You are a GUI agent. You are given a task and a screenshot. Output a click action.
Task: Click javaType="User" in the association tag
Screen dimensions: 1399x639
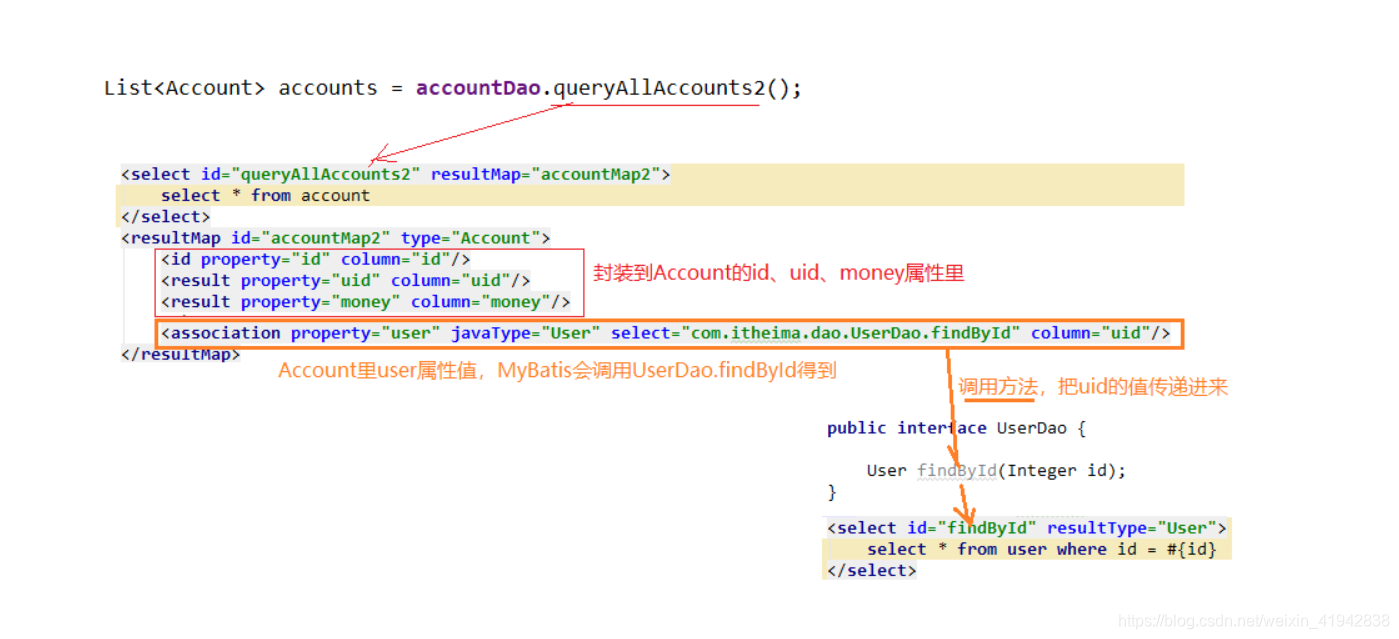526,333
